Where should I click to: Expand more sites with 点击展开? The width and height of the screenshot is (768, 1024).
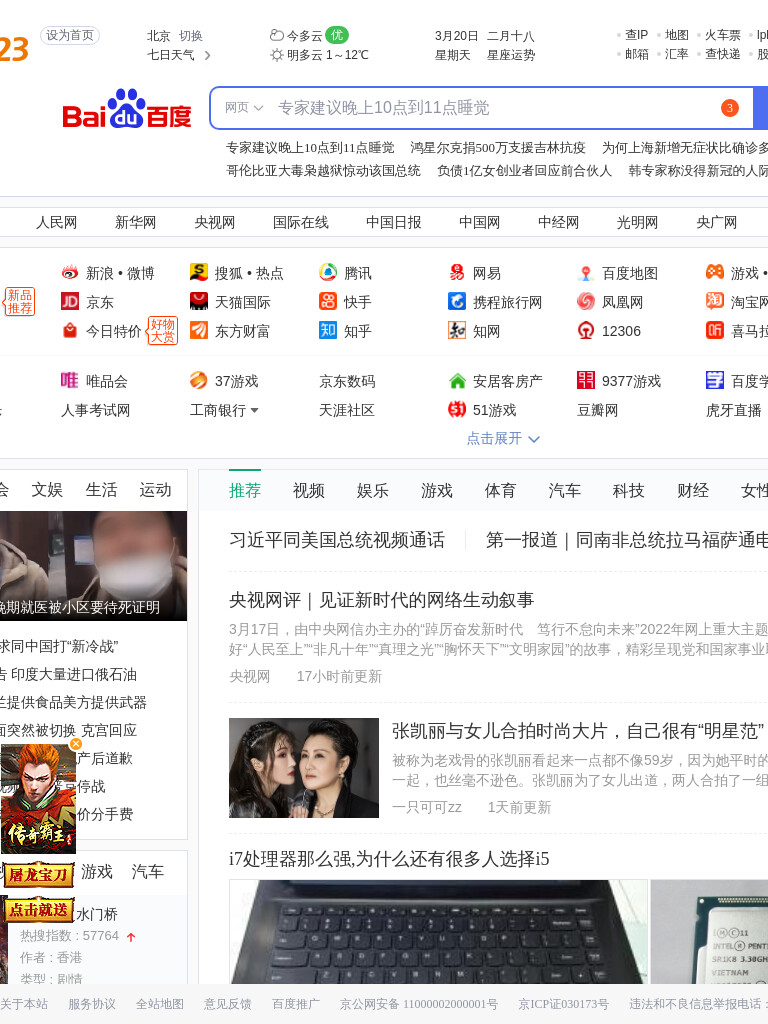(503, 438)
